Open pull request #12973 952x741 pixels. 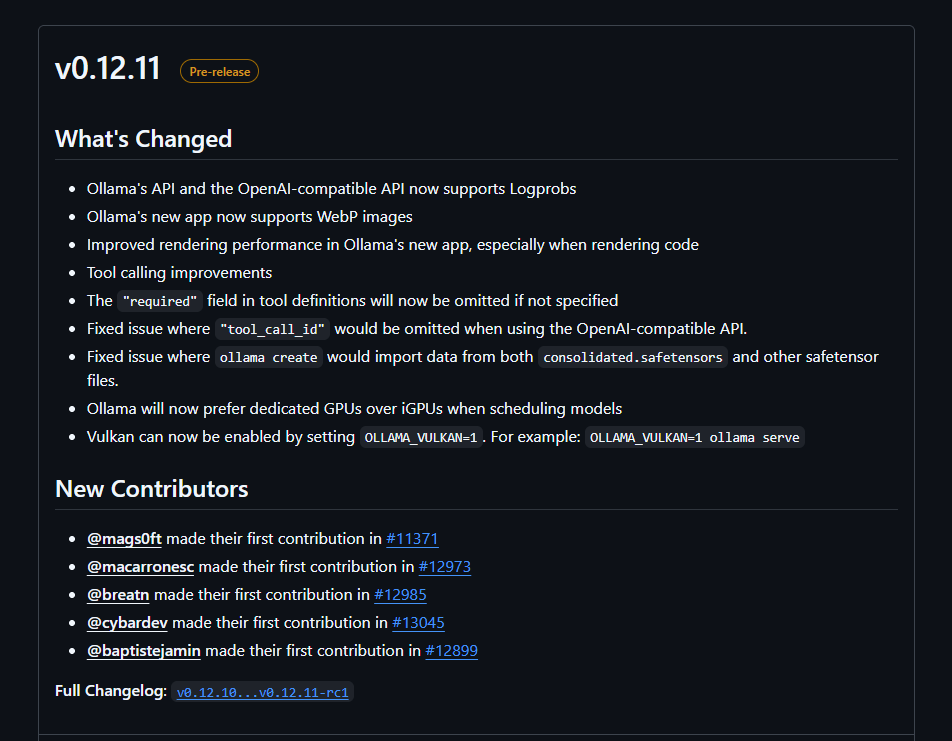tap(445, 567)
